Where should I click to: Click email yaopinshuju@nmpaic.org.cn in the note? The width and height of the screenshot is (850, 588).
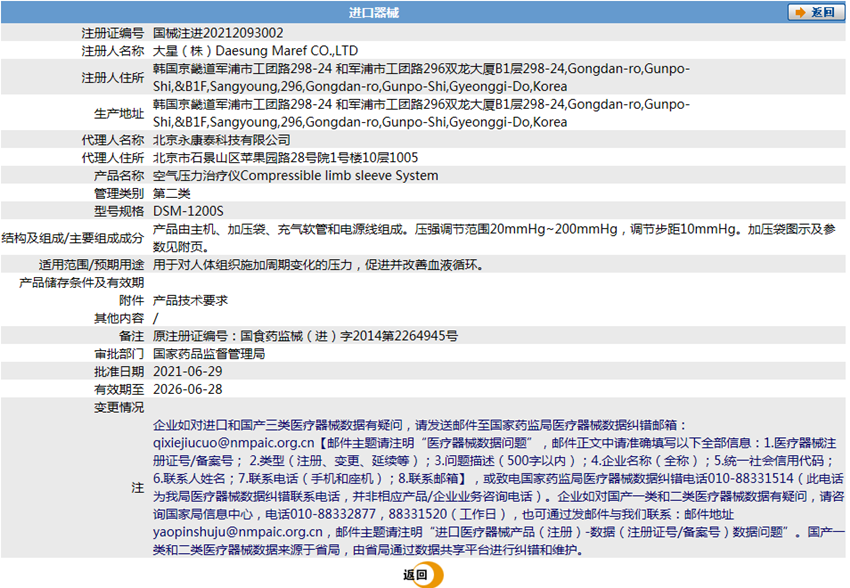coord(237,532)
